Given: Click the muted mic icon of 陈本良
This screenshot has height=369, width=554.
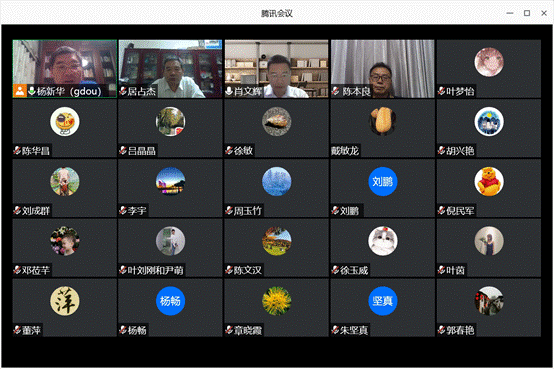Looking at the screenshot, I should coord(336,91).
